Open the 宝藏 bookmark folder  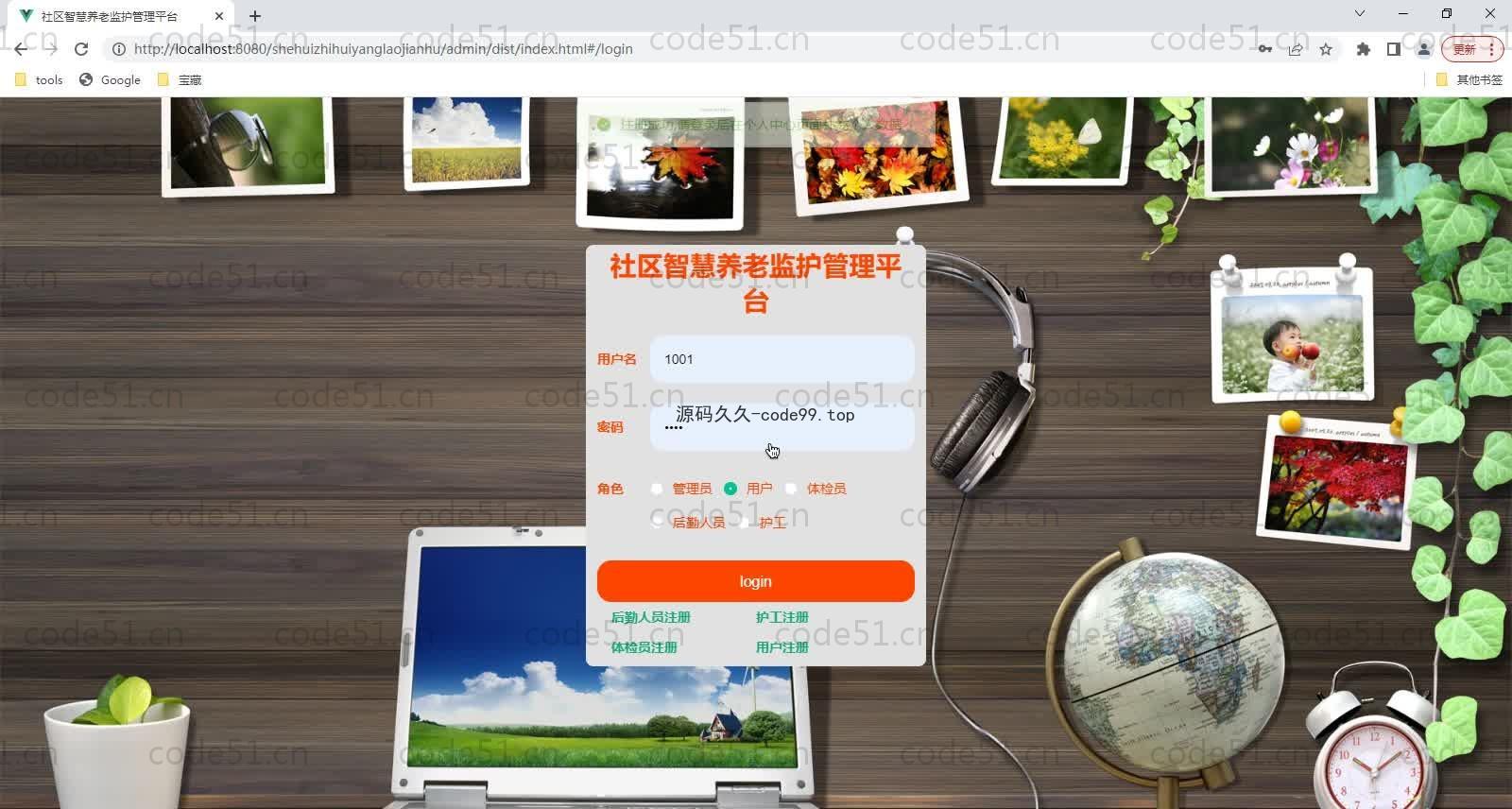pos(180,80)
